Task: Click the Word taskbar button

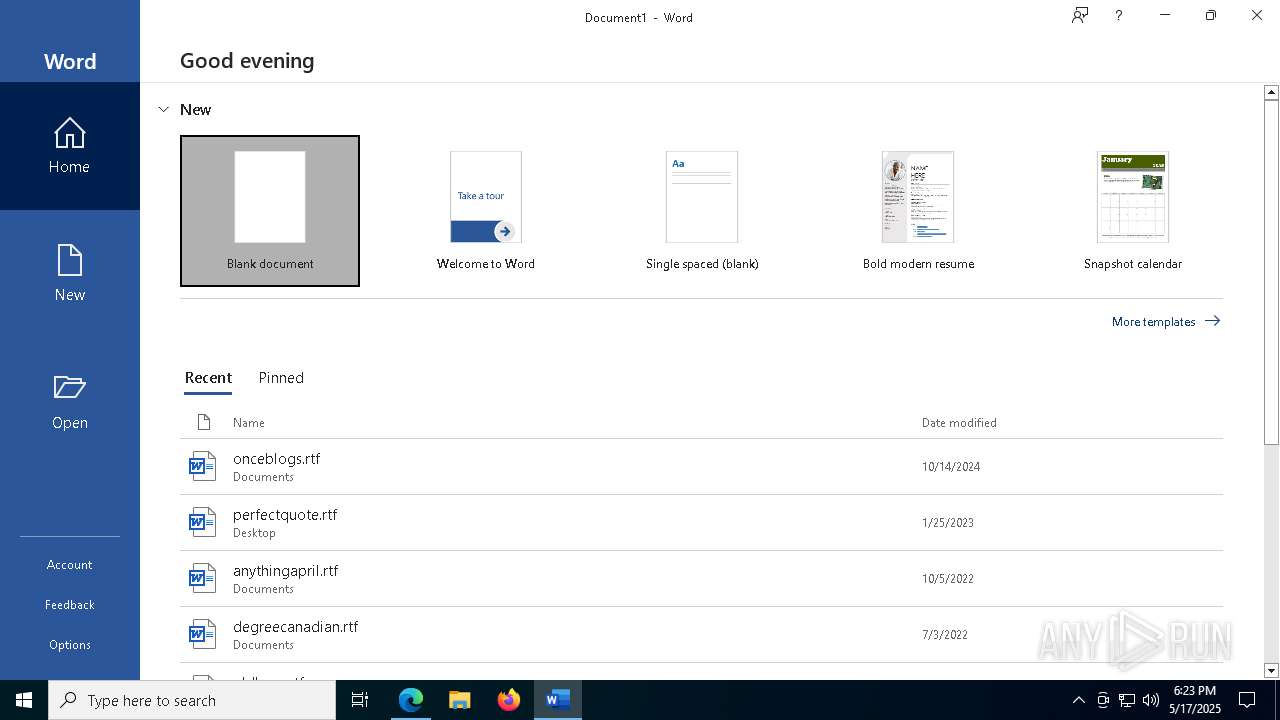Action: [x=557, y=700]
